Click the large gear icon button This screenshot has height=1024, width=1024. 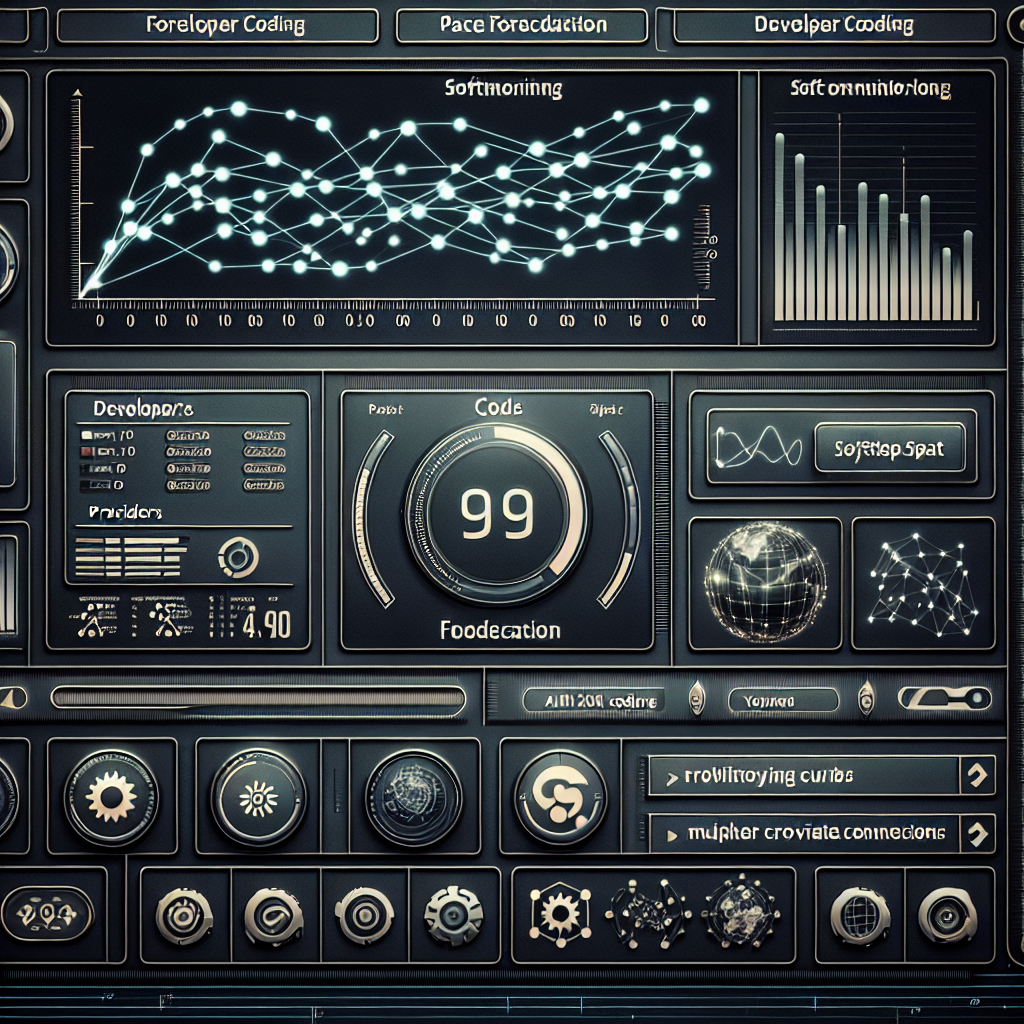(x=110, y=797)
